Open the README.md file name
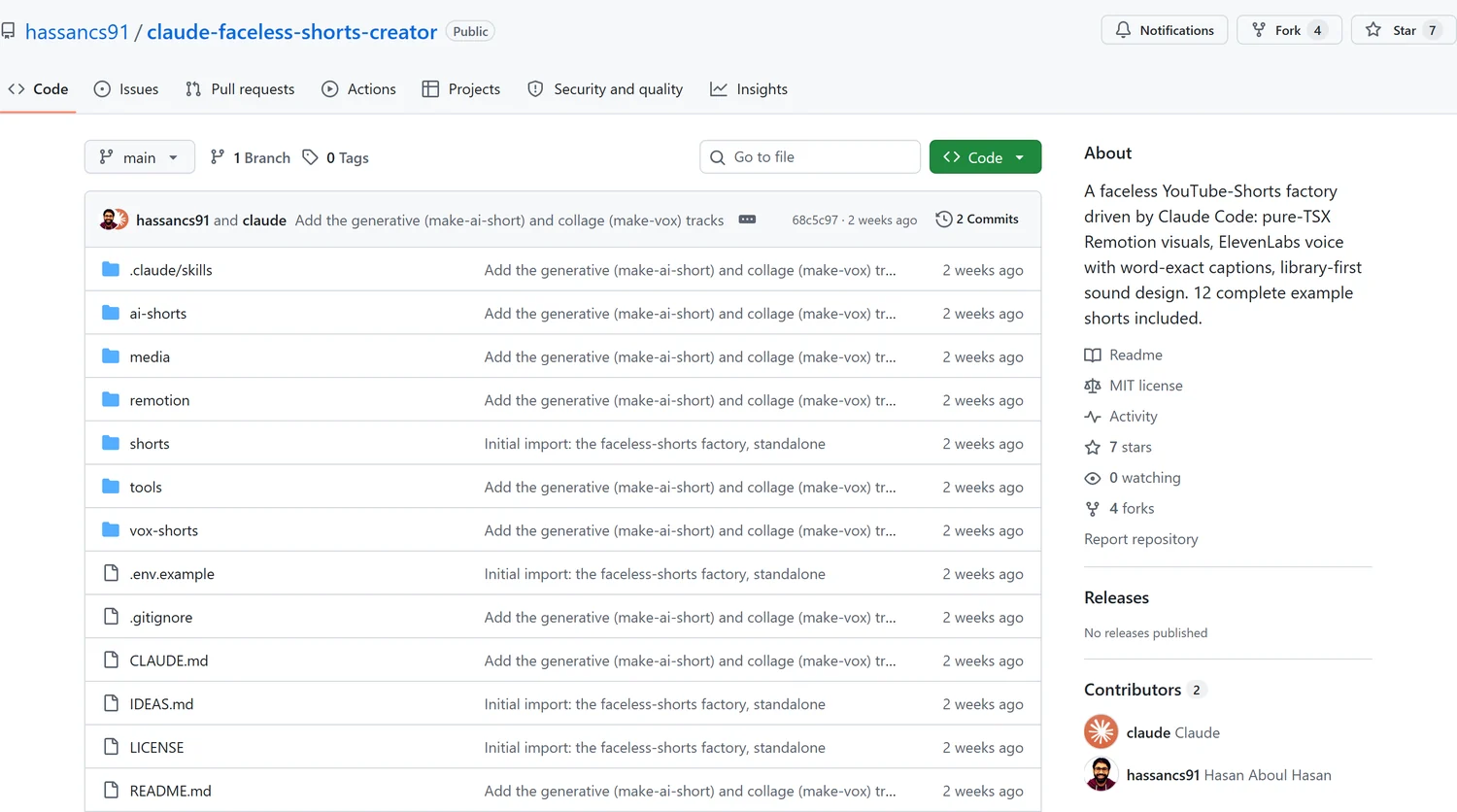Image resolution: width=1457 pixels, height=812 pixels. tap(171, 791)
